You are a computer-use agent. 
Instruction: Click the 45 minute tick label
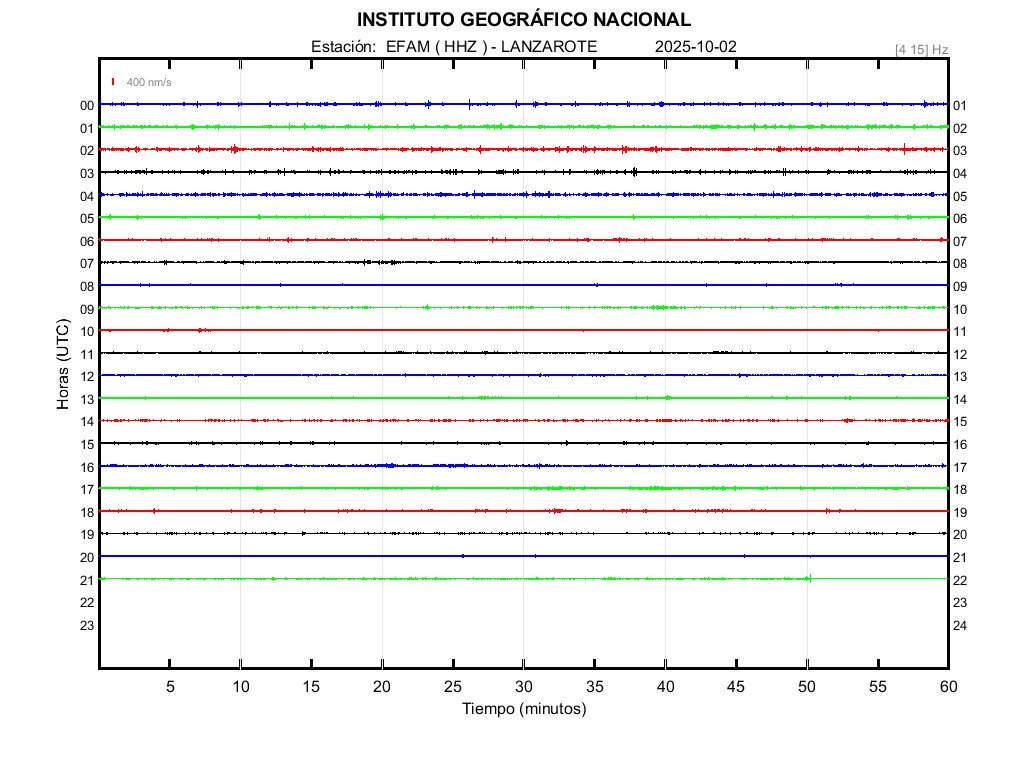[736, 687]
